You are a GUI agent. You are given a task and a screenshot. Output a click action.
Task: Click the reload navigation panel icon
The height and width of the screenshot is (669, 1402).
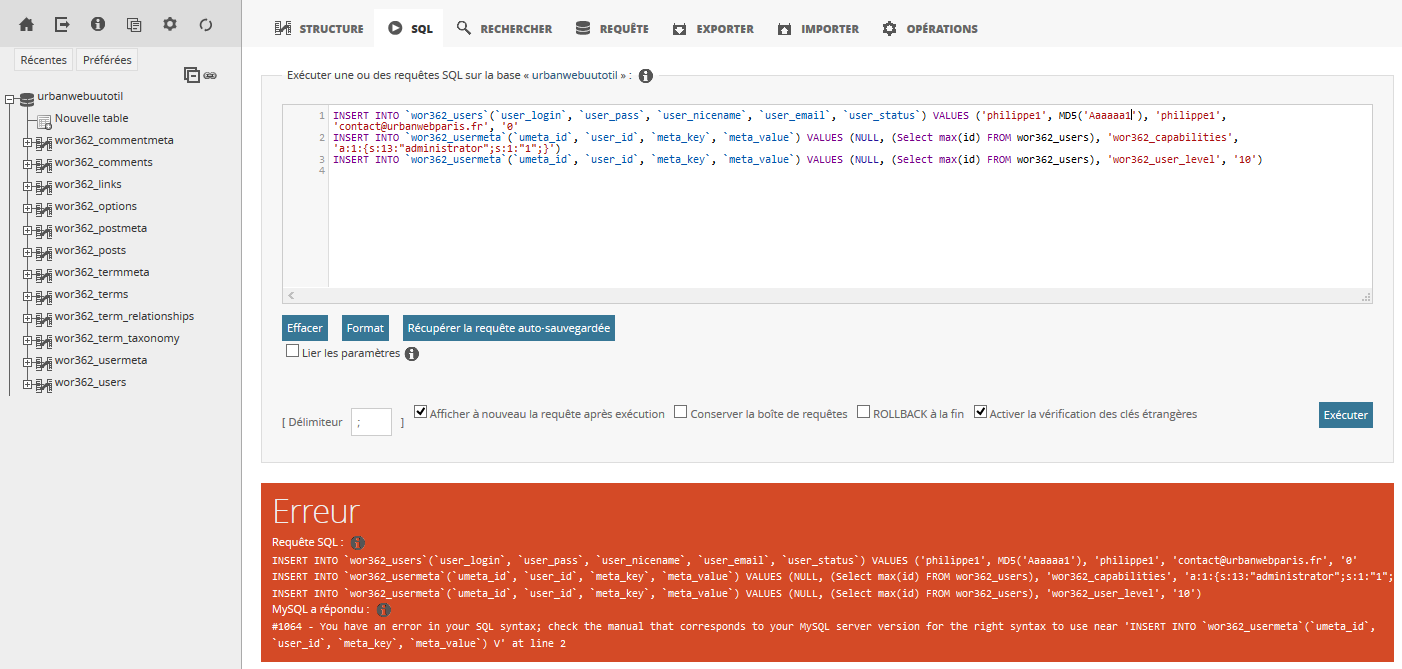[x=206, y=24]
